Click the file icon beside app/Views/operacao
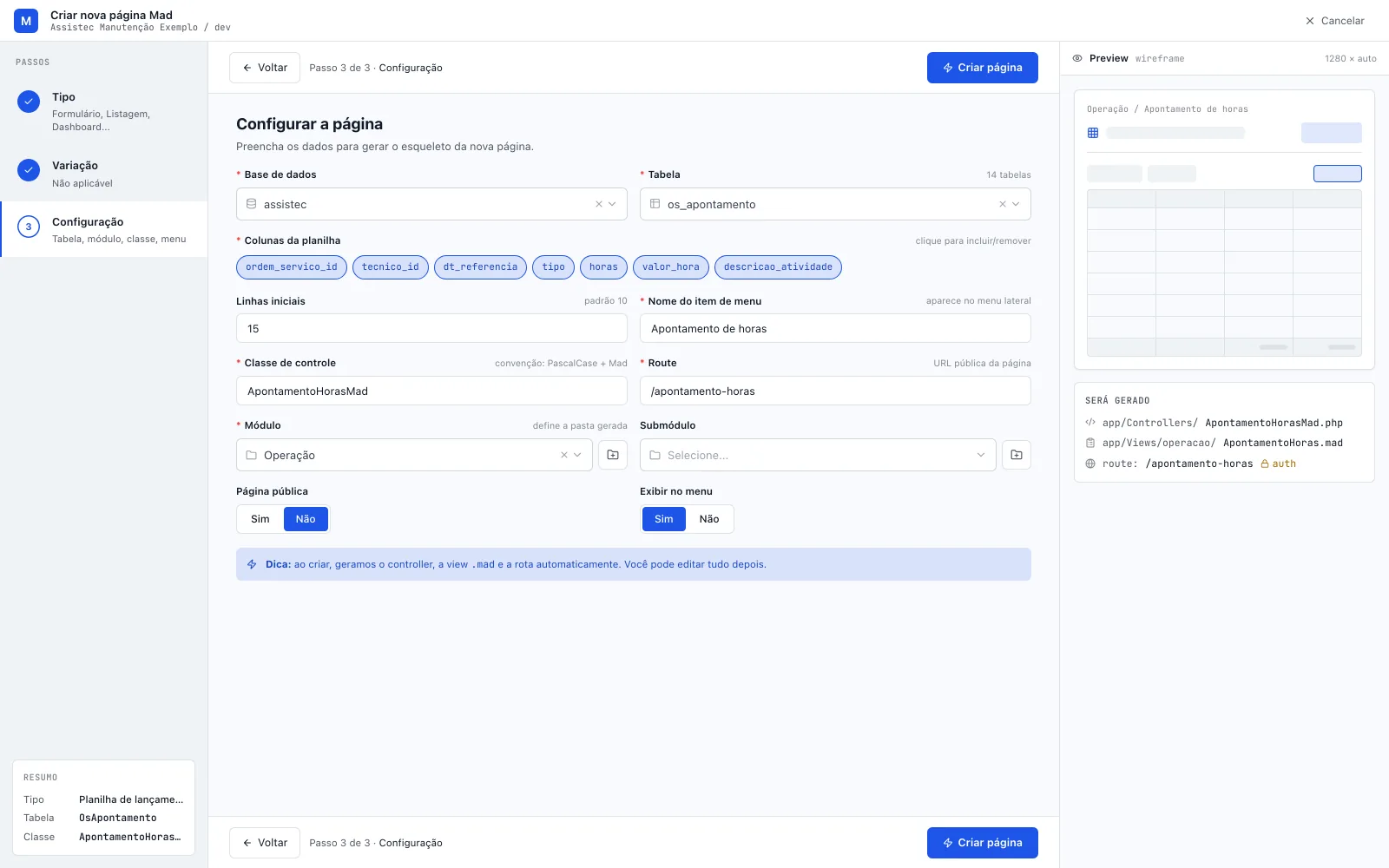The height and width of the screenshot is (868, 1389). [1090, 443]
